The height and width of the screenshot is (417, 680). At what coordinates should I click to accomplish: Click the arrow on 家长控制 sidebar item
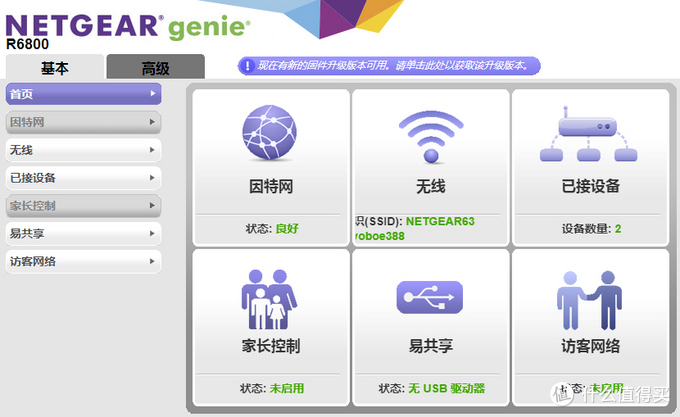tap(152, 205)
